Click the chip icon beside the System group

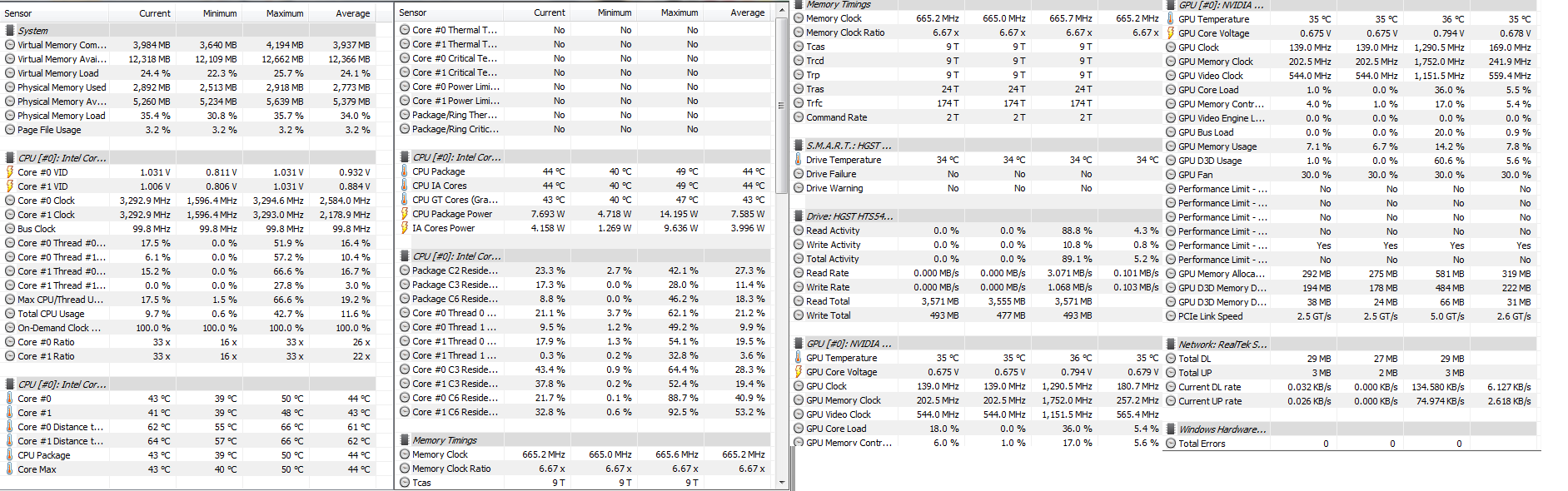pos(10,31)
